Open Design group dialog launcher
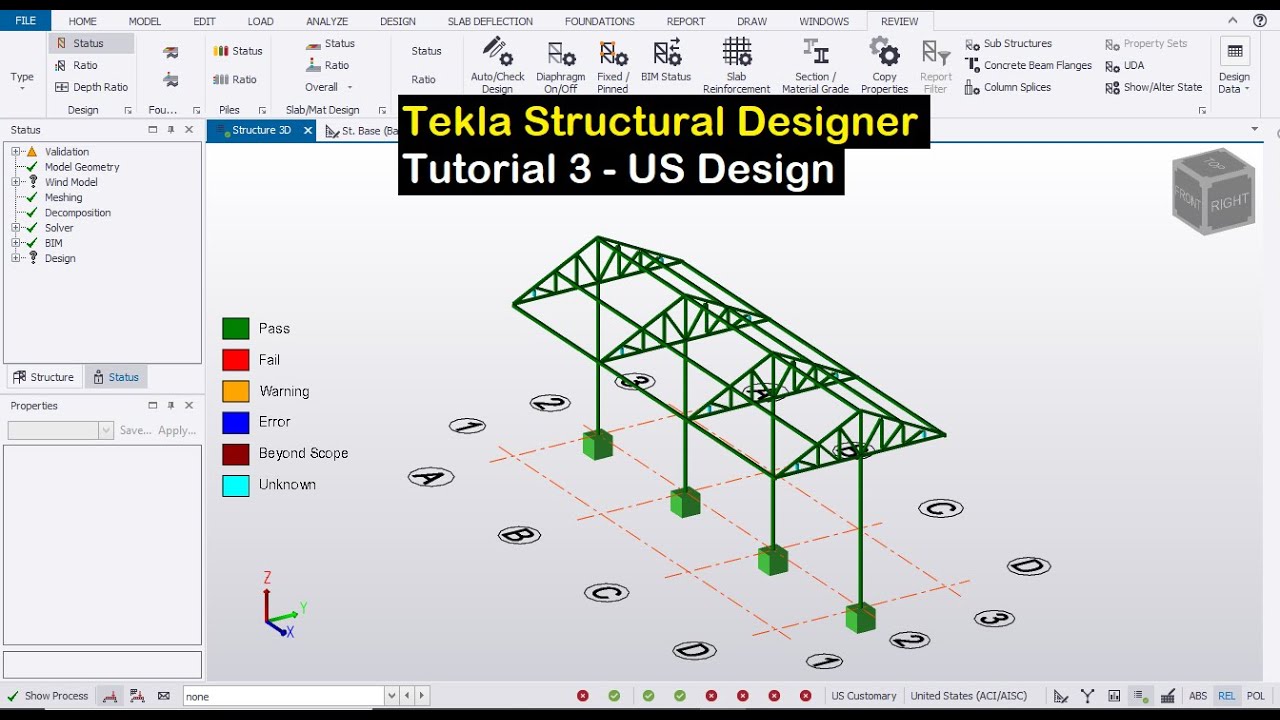The height and width of the screenshot is (720, 1280). point(128,110)
